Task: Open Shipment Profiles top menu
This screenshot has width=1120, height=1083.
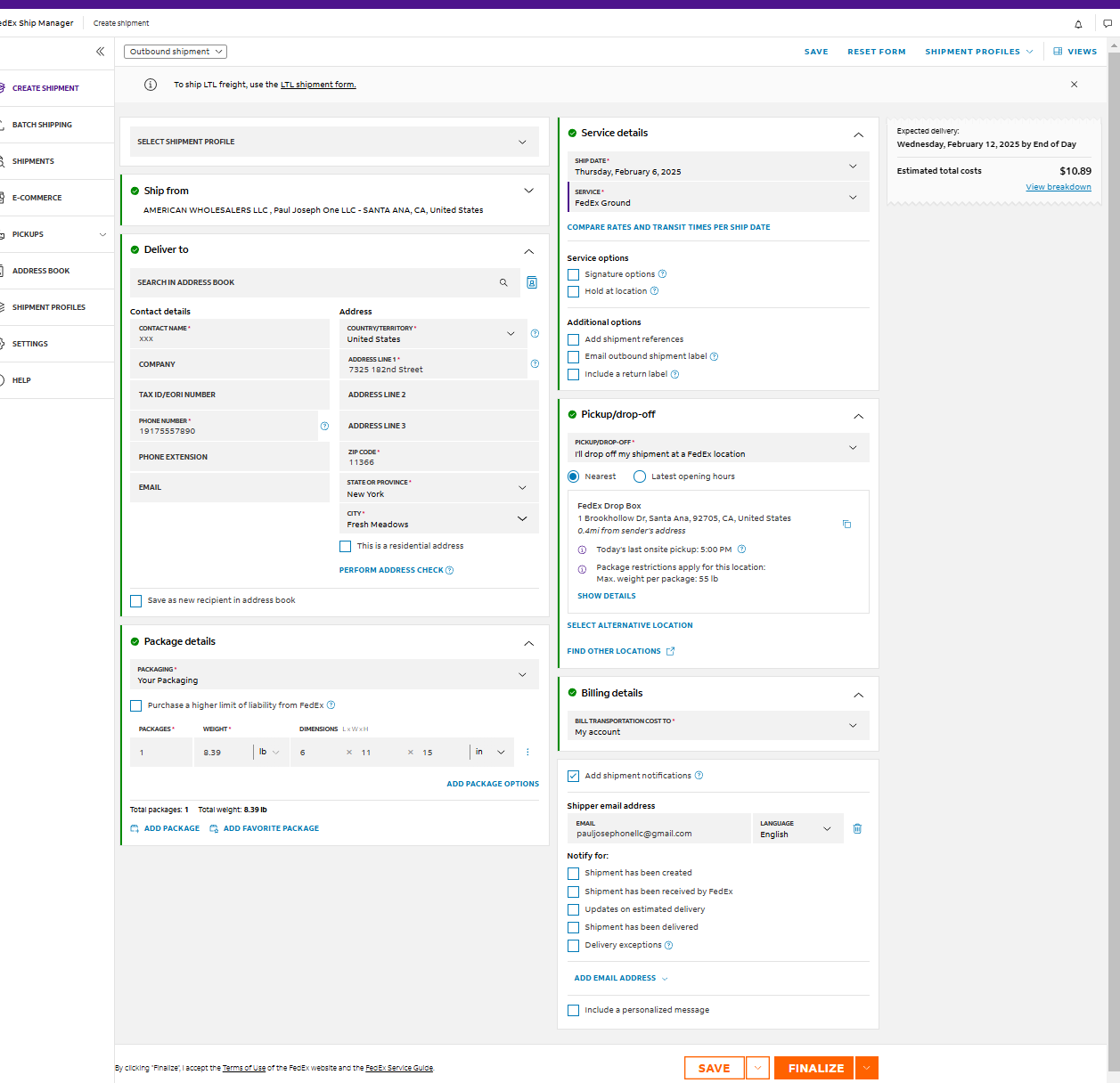Action: click(979, 52)
